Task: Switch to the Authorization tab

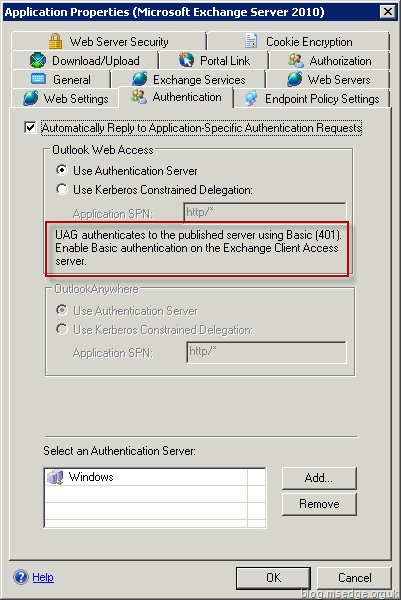Action: click(x=329, y=60)
